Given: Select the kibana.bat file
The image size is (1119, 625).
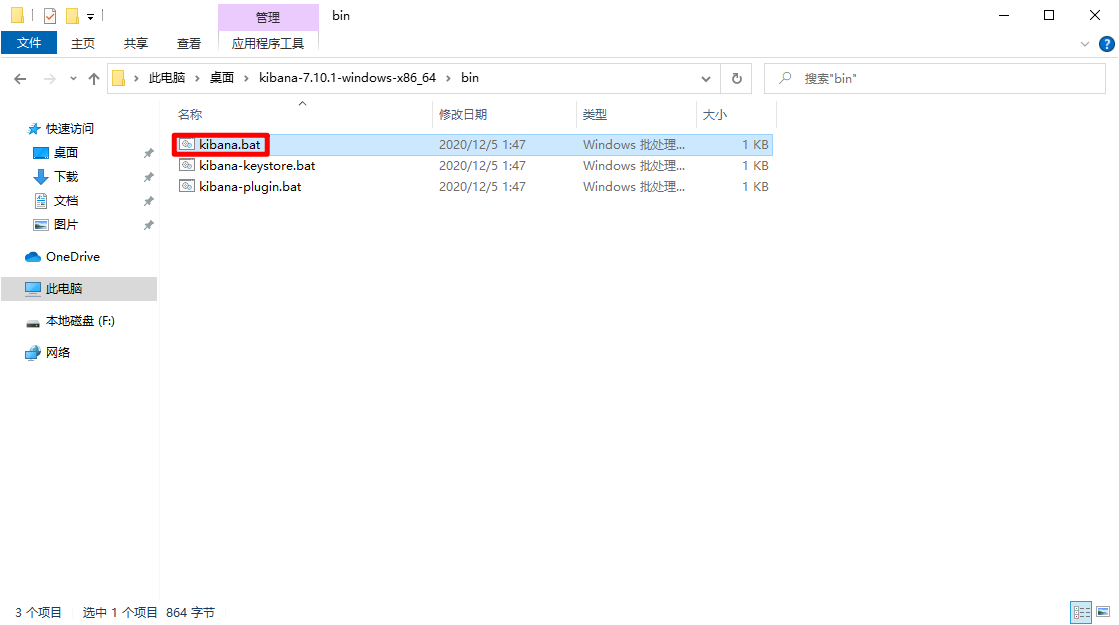Looking at the screenshot, I should click(230, 145).
